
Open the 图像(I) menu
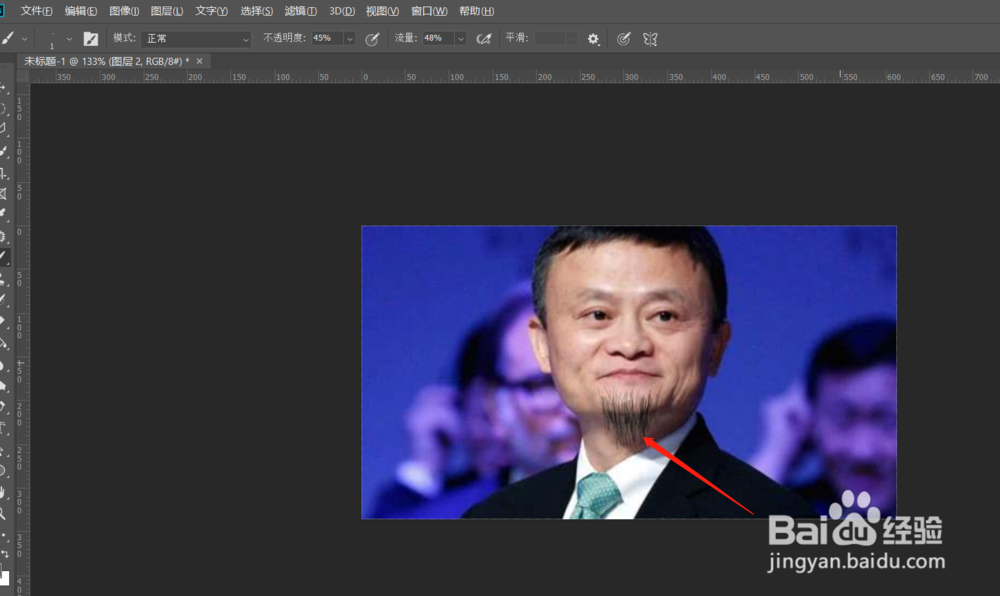pos(124,11)
